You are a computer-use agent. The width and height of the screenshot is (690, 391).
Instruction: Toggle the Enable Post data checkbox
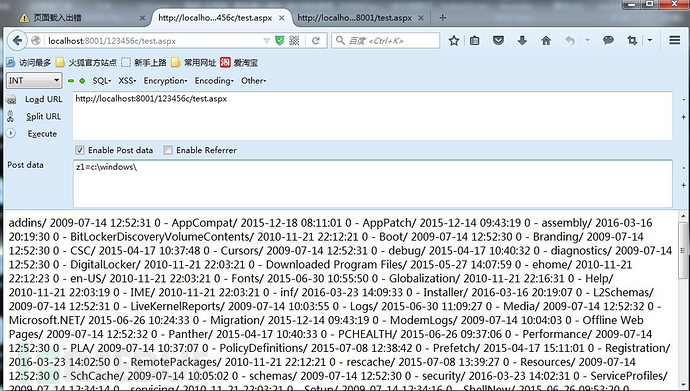coord(80,150)
